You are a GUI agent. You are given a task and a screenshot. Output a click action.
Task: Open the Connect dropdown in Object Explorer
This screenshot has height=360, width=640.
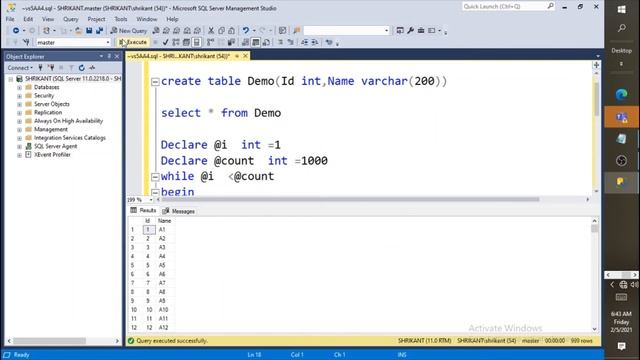tap(20, 68)
